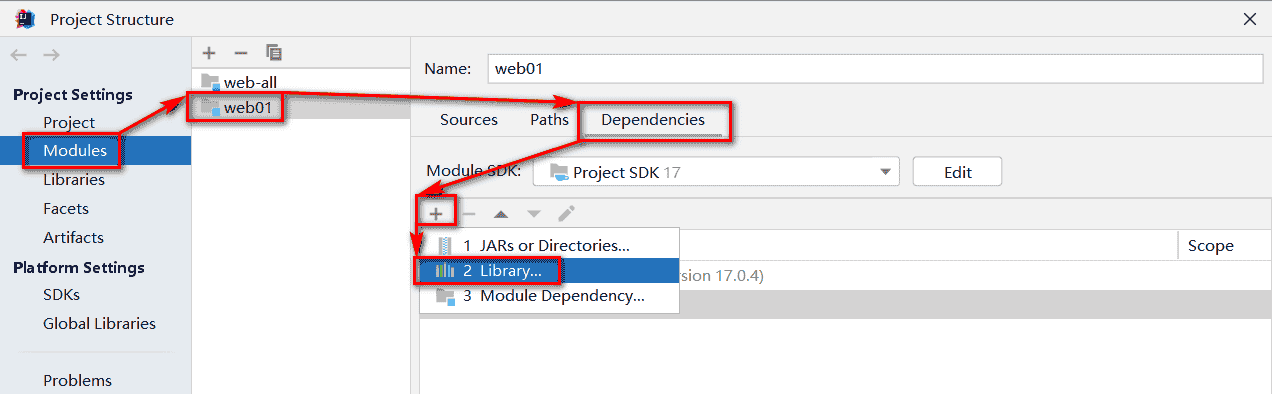Open Global Libraries under Platform Settings
This screenshot has height=394, width=1272.
point(99,324)
